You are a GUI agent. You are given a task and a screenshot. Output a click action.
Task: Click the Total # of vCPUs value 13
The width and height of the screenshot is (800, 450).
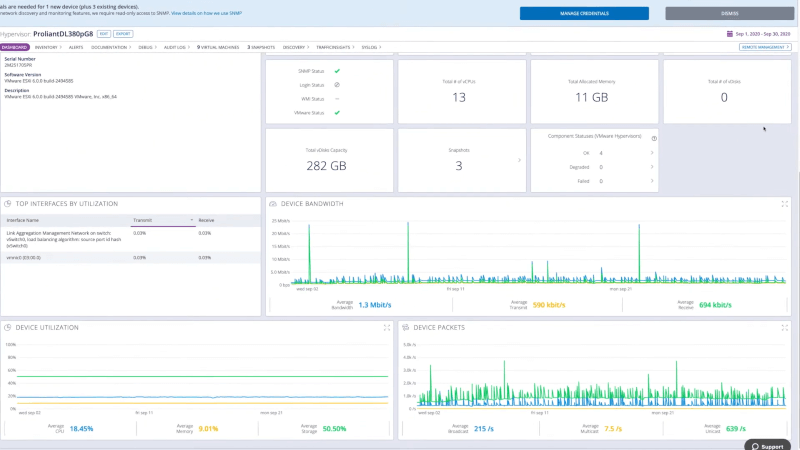[x=459, y=97]
